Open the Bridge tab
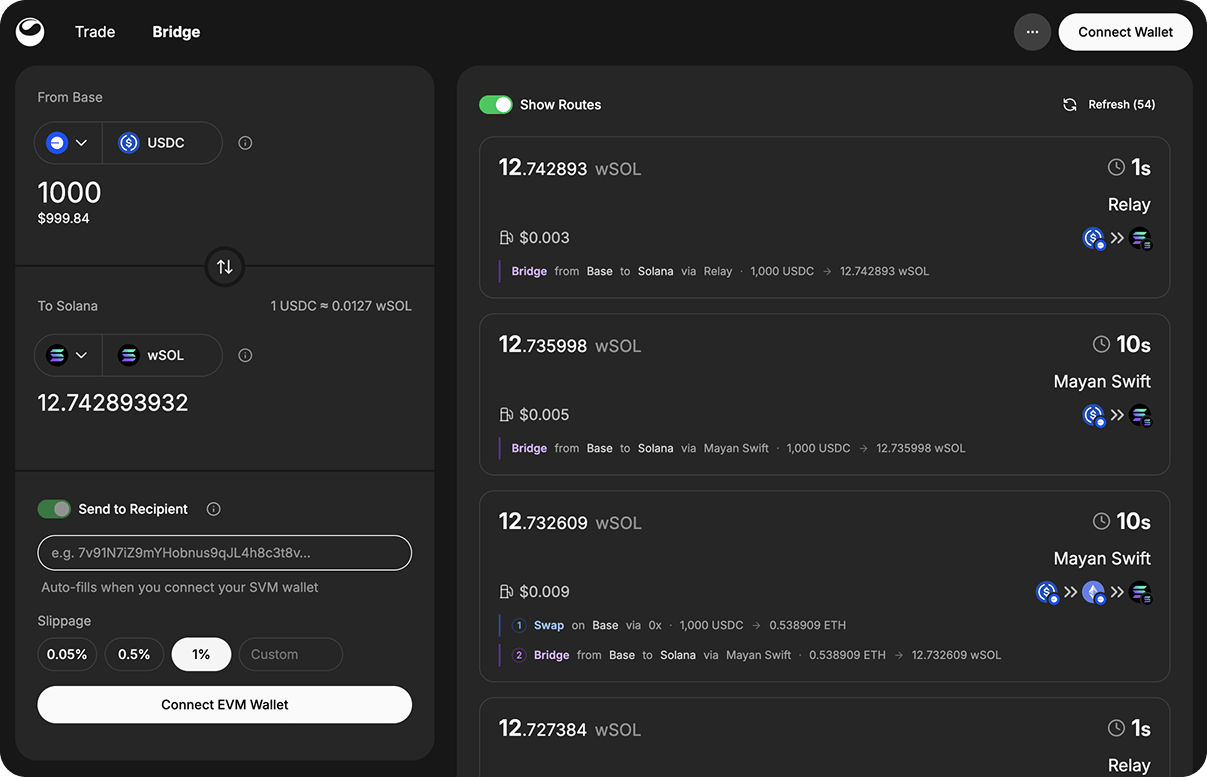Image resolution: width=1207 pixels, height=777 pixels. [x=176, y=32]
